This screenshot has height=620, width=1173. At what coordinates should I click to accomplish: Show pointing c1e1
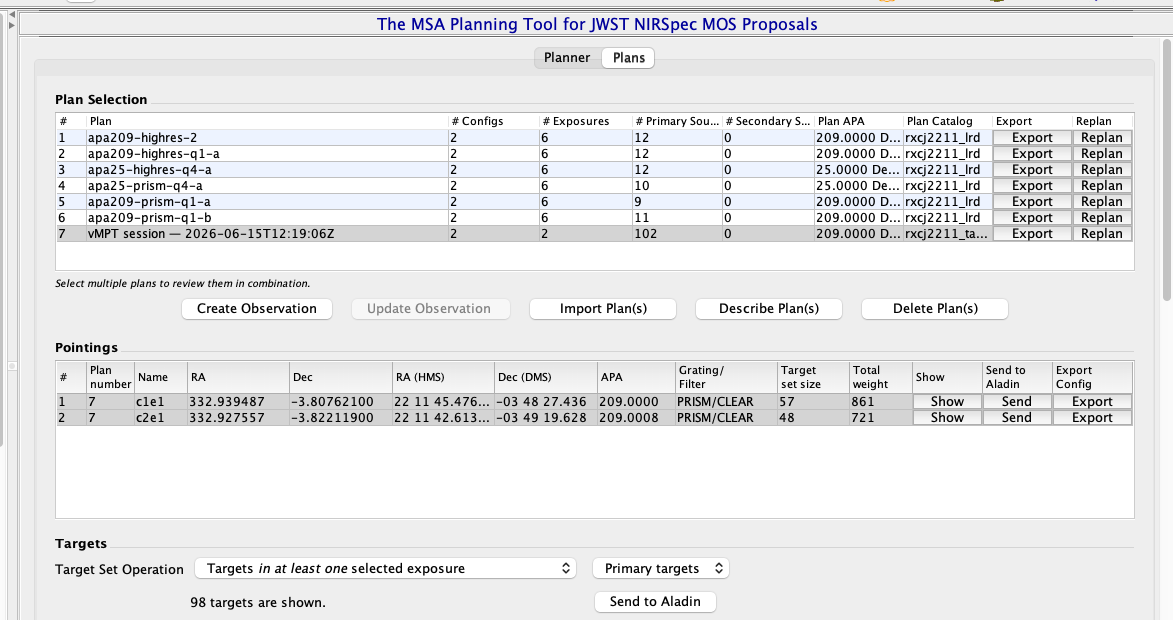point(947,402)
